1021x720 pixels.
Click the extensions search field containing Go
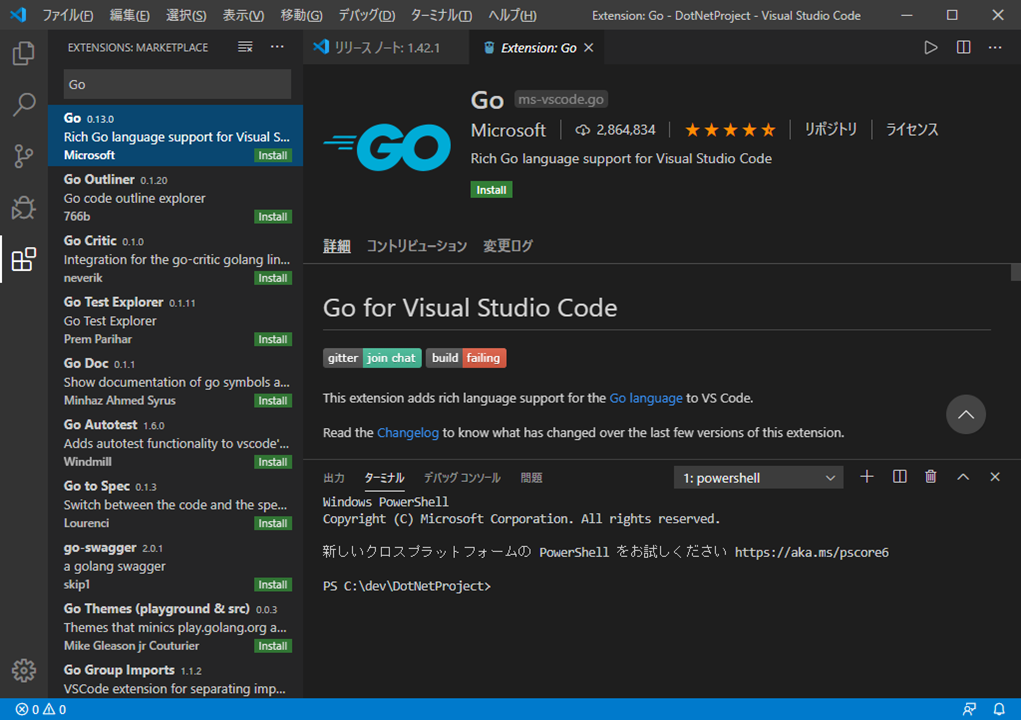pos(177,84)
